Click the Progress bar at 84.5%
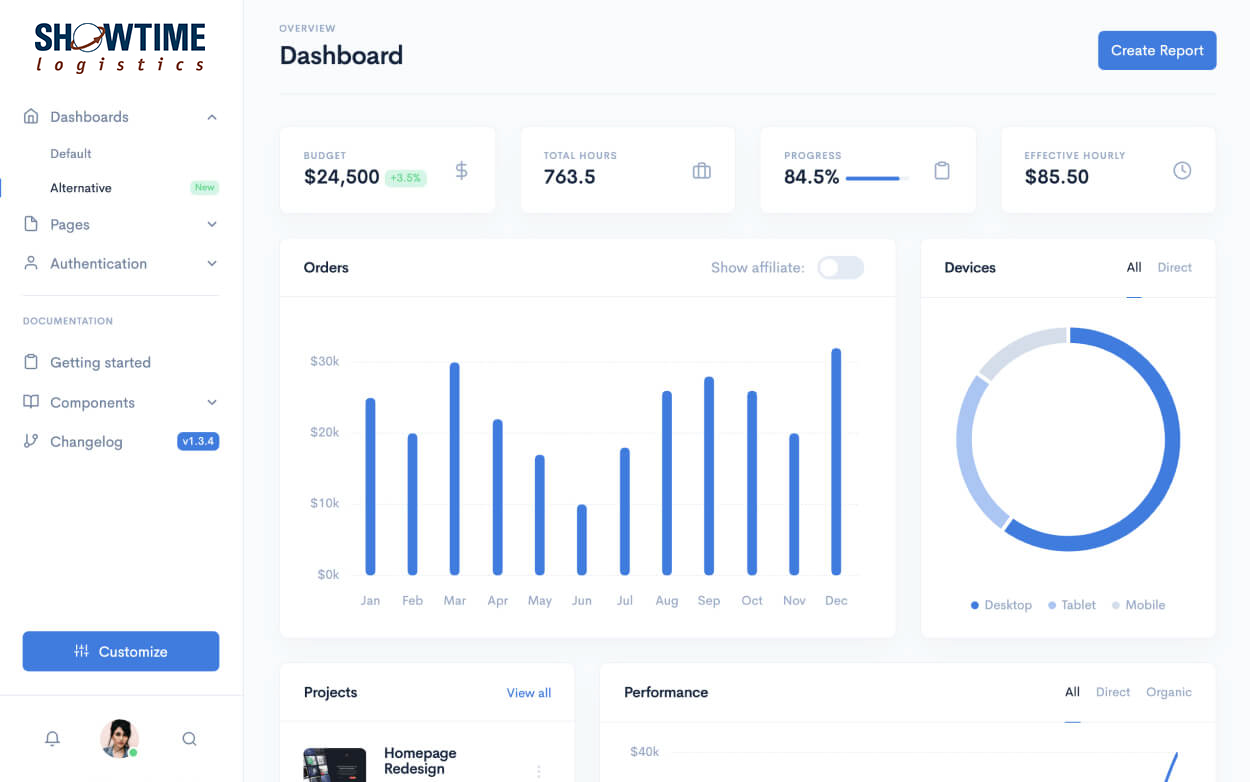This screenshot has width=1250, height=782. (x=872, y=178)
